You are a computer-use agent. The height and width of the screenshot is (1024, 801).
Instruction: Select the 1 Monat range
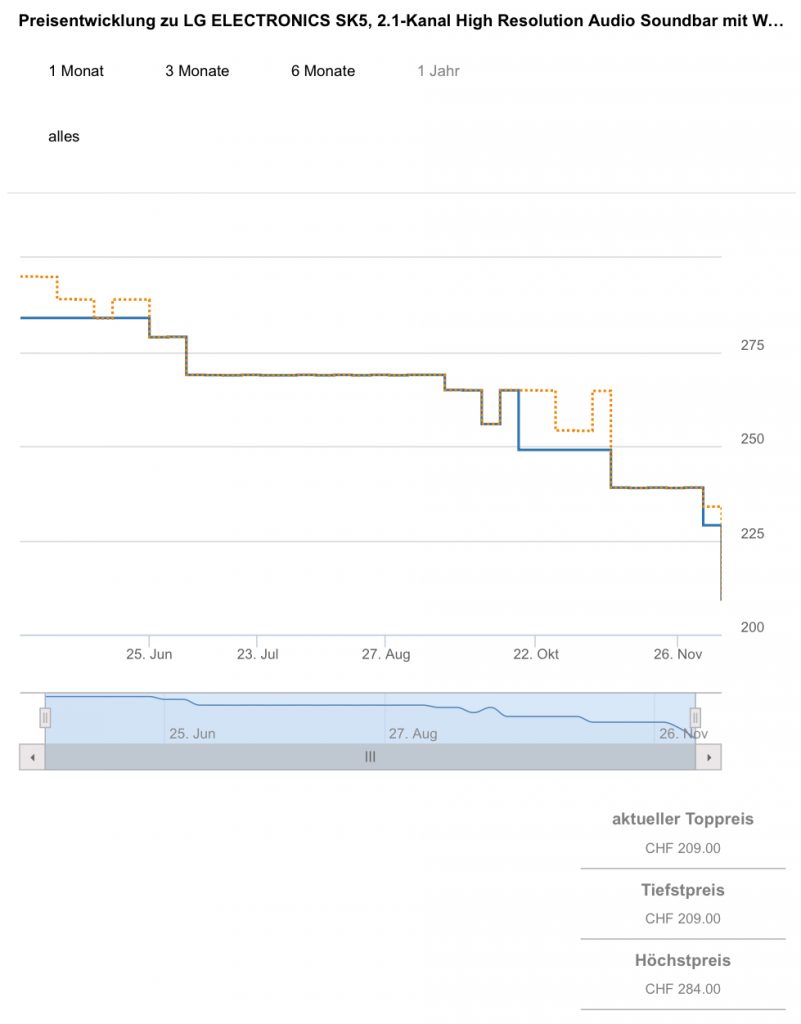(76, 71)
